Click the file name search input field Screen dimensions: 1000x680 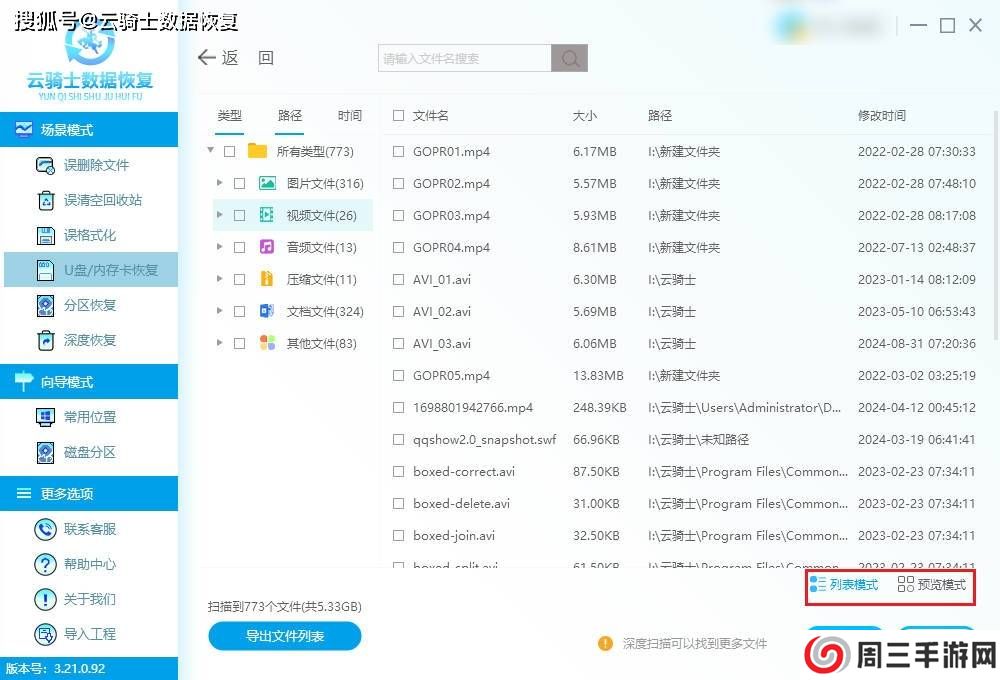click(x=465, y=58)
